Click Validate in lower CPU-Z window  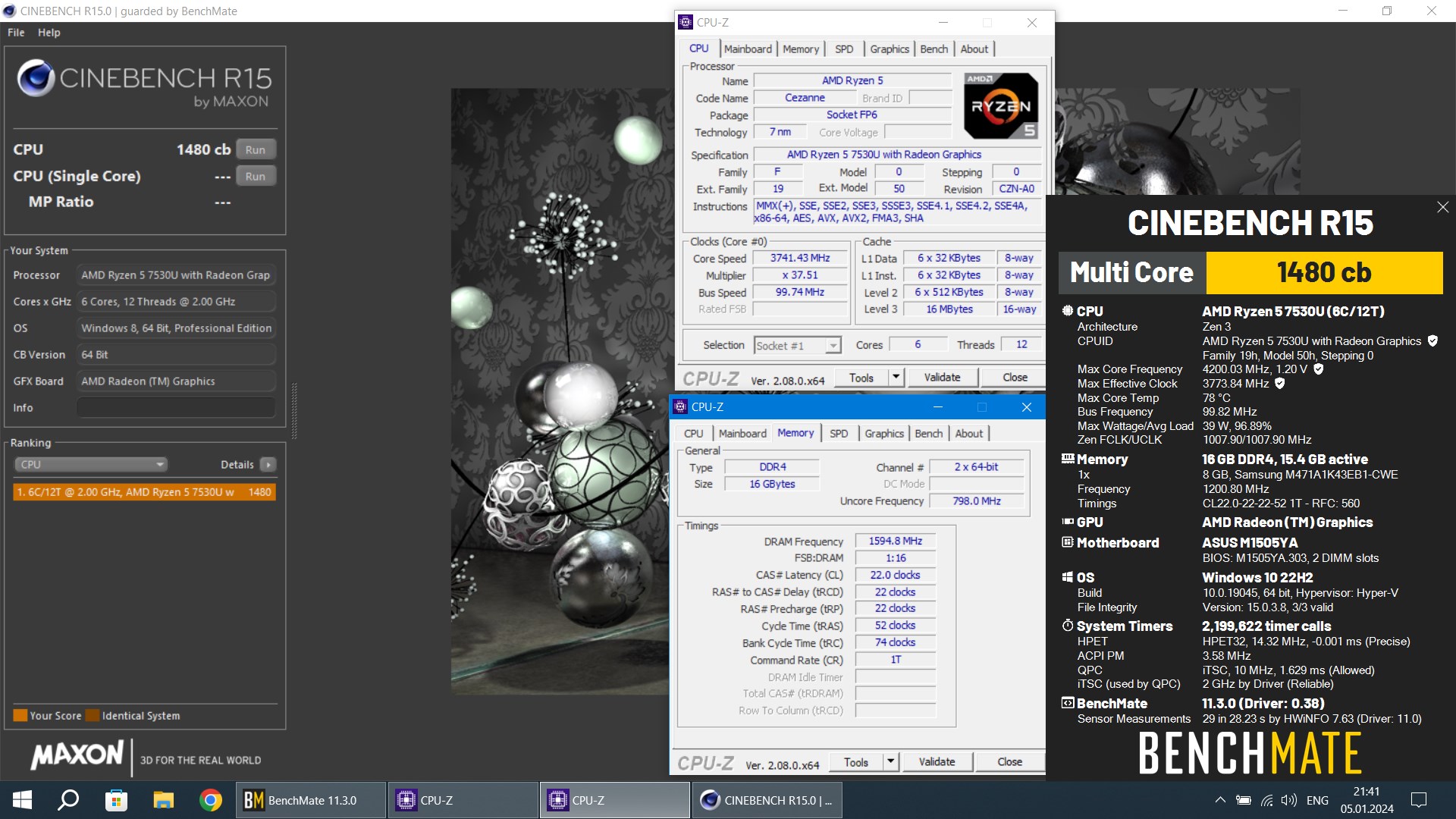tap(937, 762)
